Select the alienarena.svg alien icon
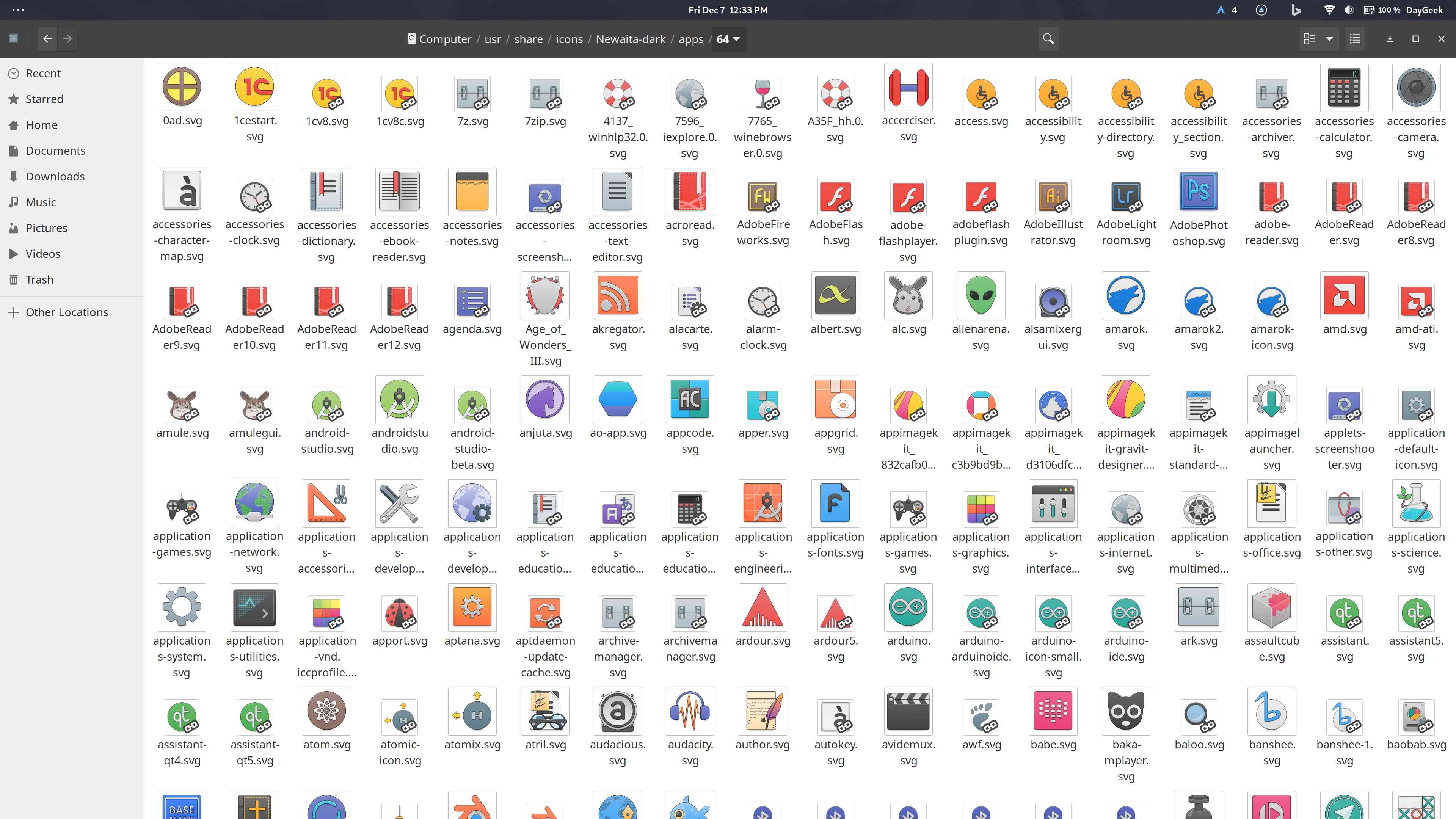The height and width of the screenshot is (819, 1456). coord(981,295)
